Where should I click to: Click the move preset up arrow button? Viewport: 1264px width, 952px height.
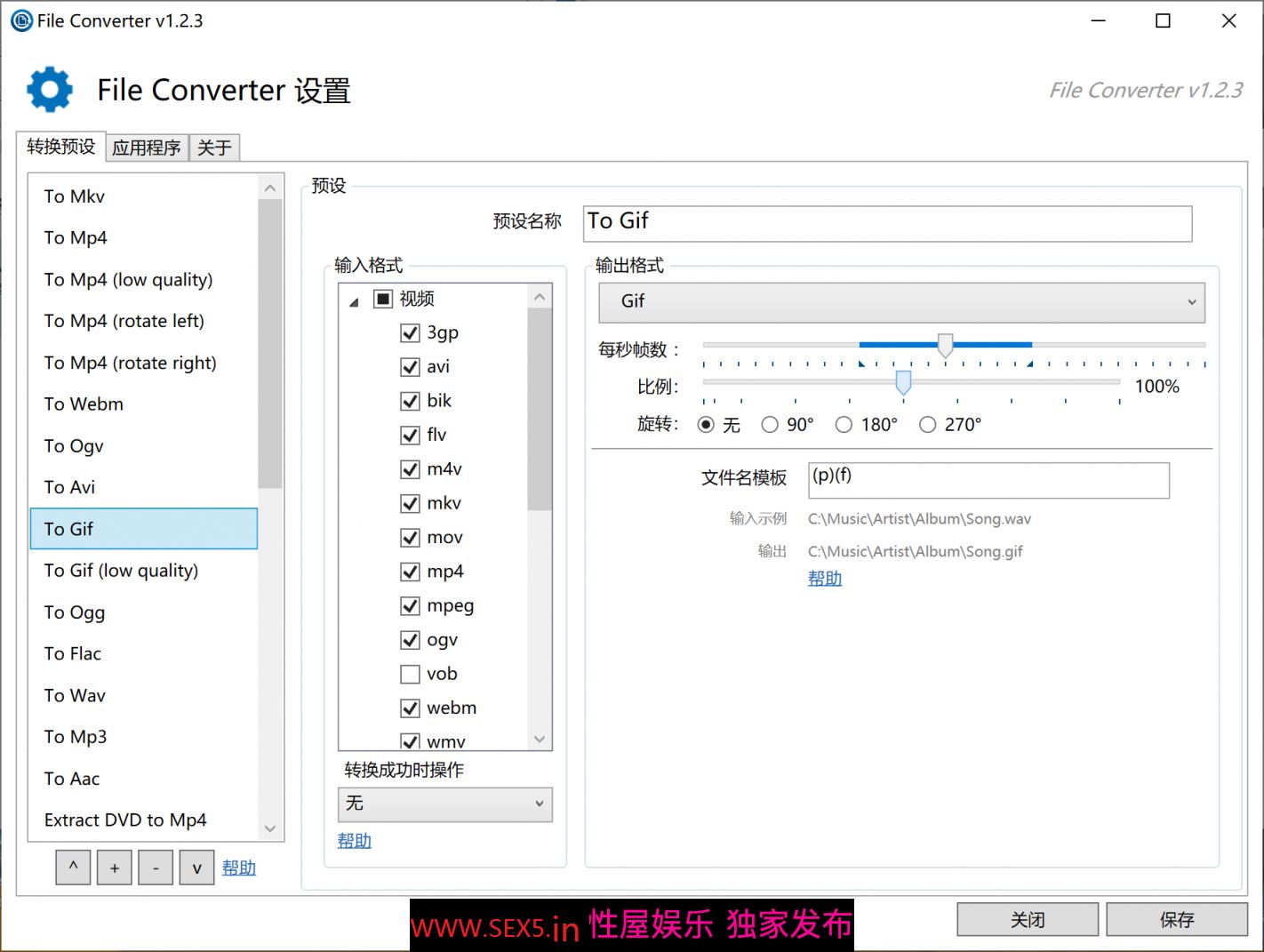point(73,868)
